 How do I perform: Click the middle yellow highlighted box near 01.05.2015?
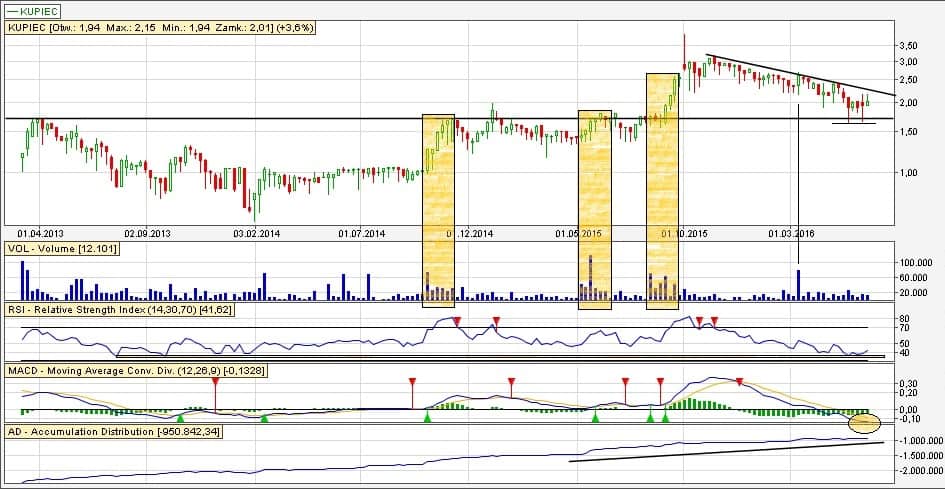point(594,208)
